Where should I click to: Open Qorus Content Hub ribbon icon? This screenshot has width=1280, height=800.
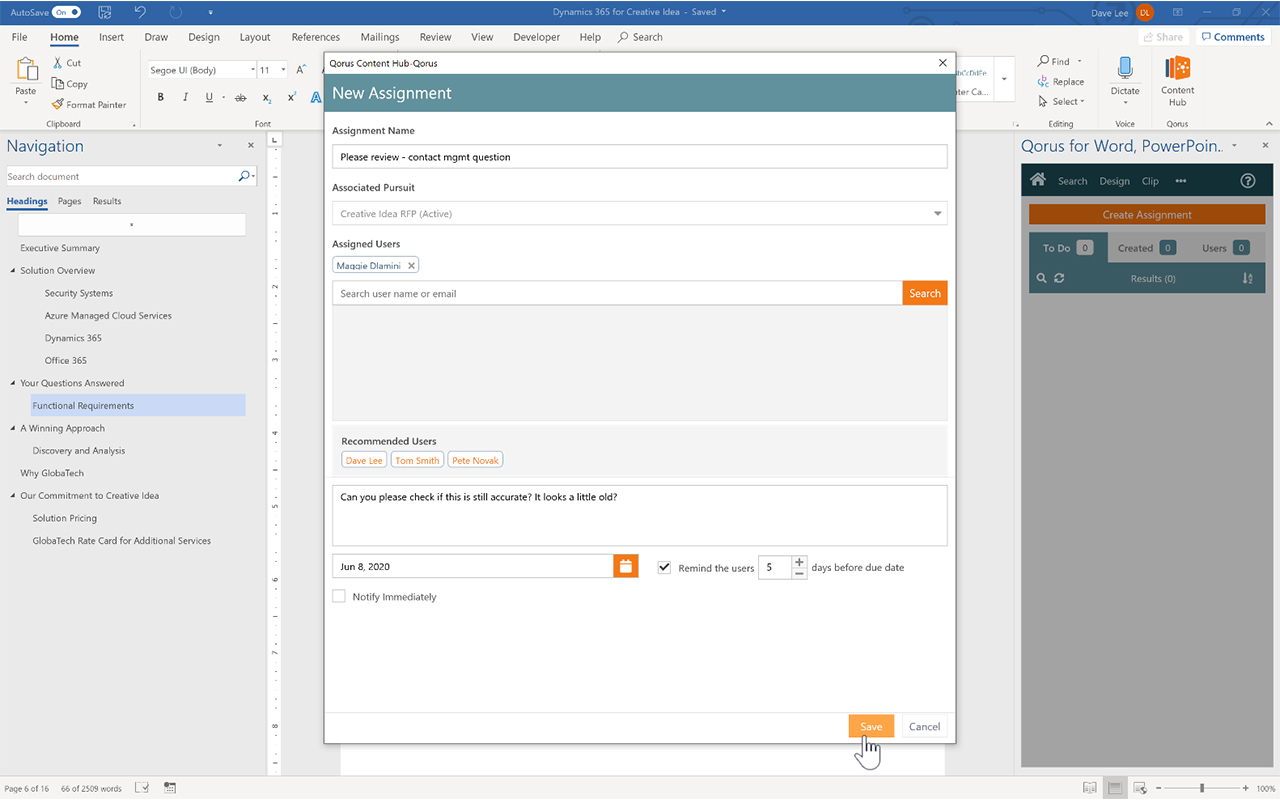tap(1177, 68)
